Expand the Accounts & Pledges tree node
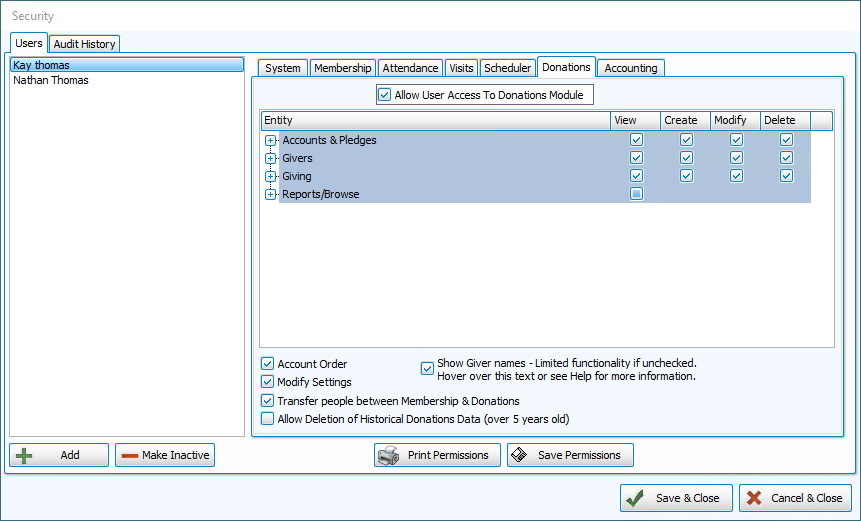 [270, 141]
